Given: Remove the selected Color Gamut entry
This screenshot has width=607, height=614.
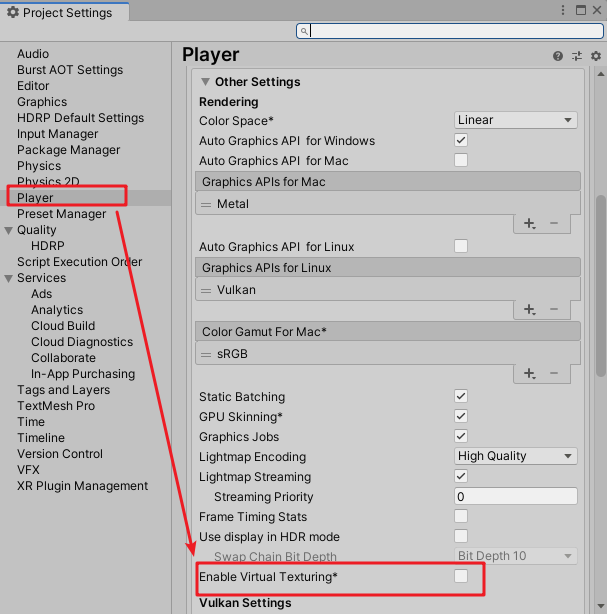Looking at the screenshot, I should pos(554,373).
